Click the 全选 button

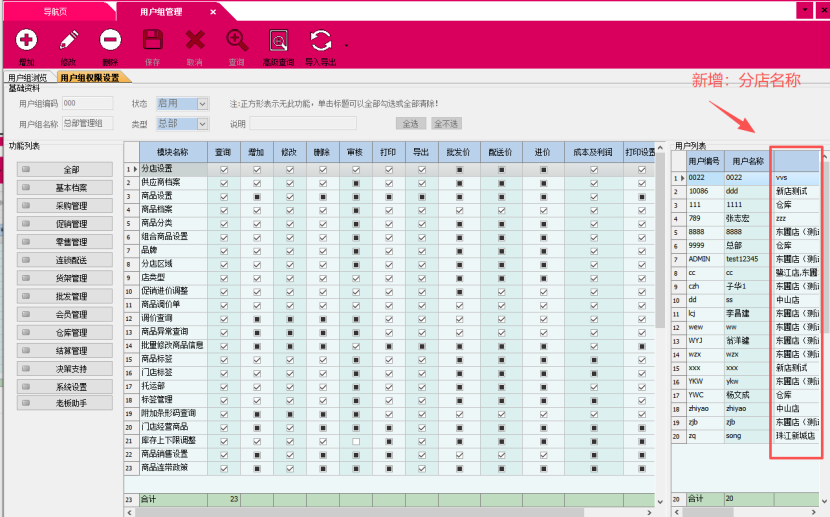pyautogui.click(x=411, y=123)
